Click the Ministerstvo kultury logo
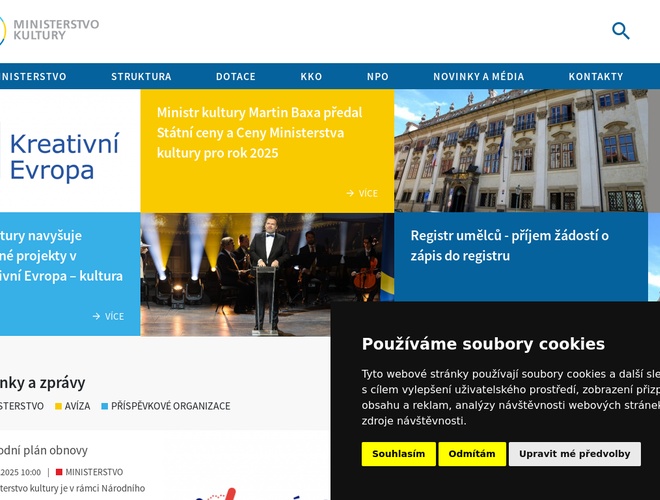This screenshot has width=660, height=500. tap(50, 30)
